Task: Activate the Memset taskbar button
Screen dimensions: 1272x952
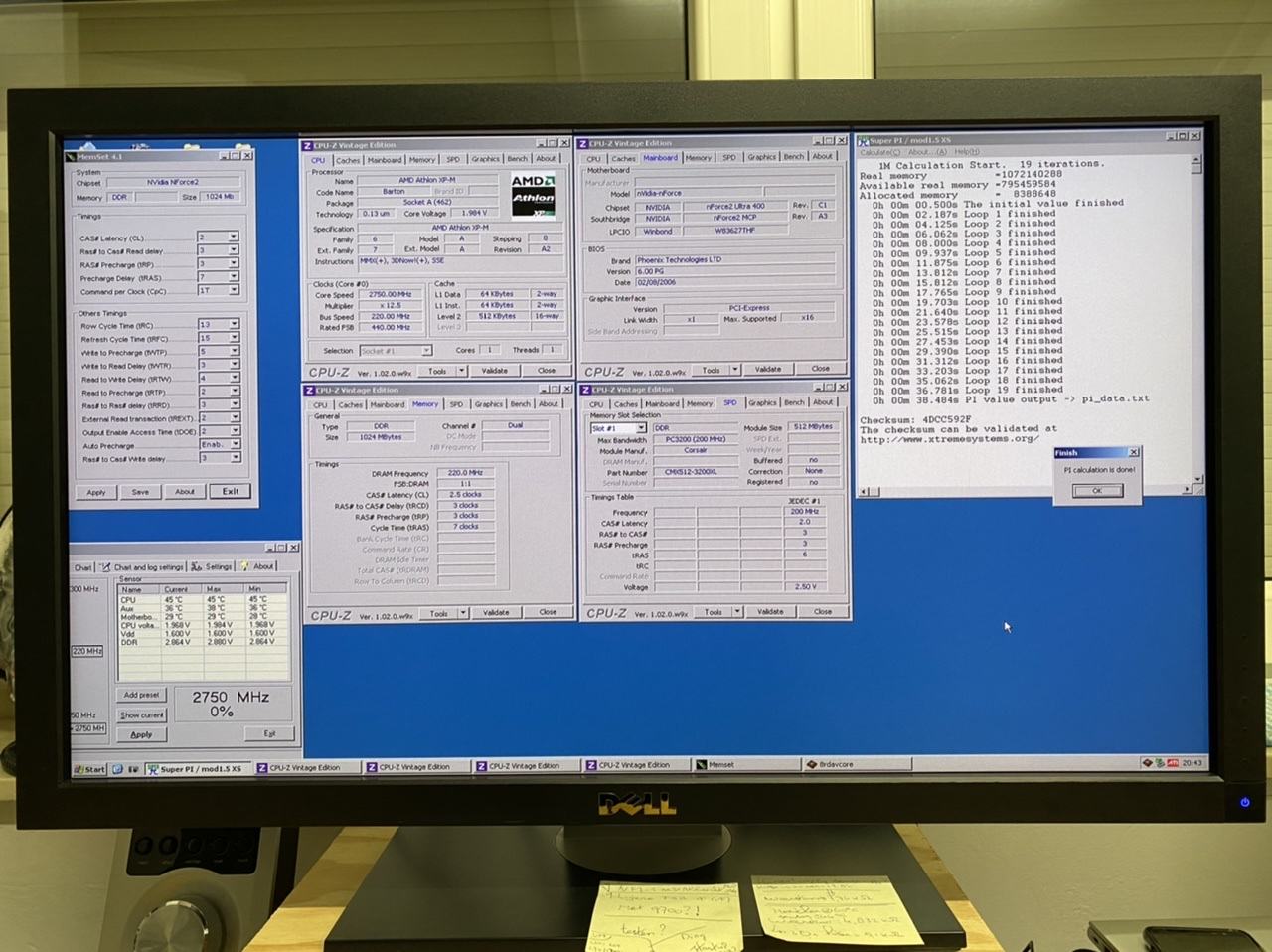Action: click(747, 765)
